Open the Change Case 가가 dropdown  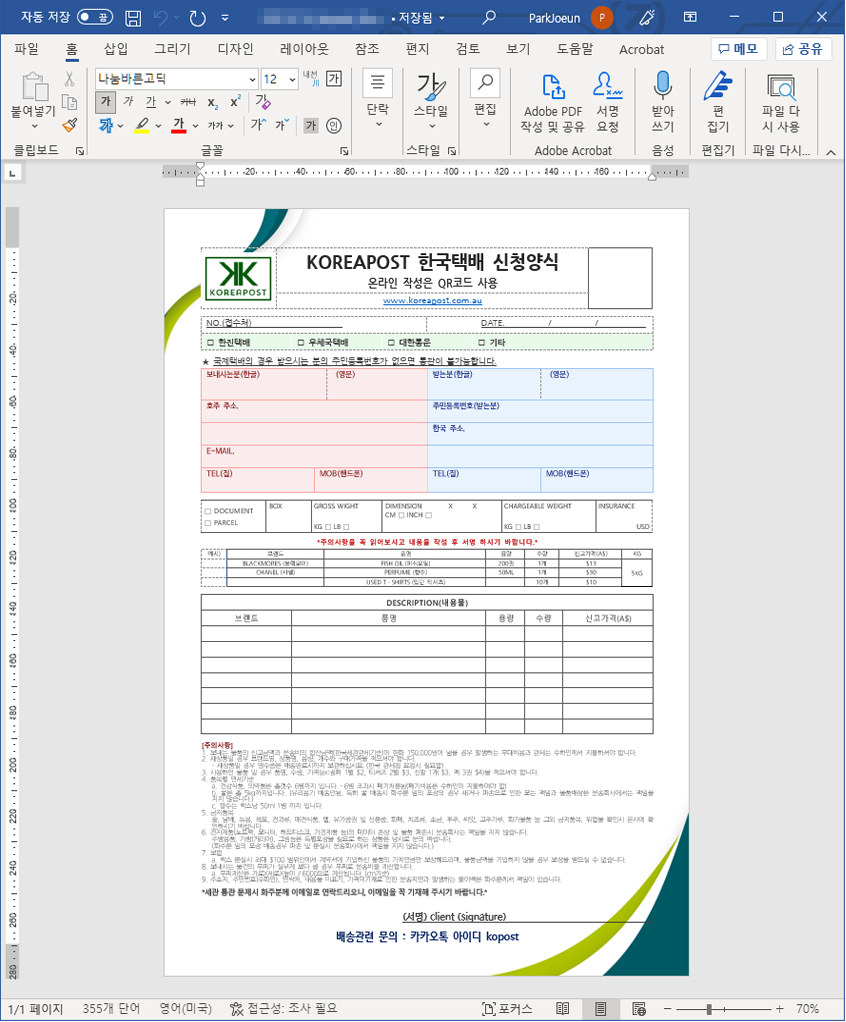tap(220, 125)
